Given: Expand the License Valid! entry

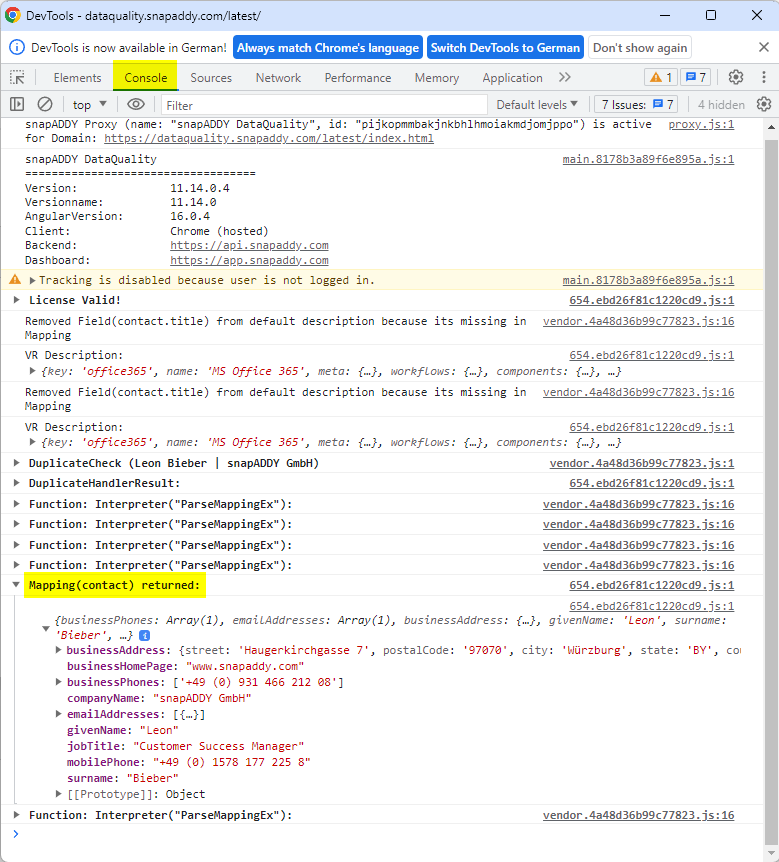Looking at the screenshot, I should [16, 300].
